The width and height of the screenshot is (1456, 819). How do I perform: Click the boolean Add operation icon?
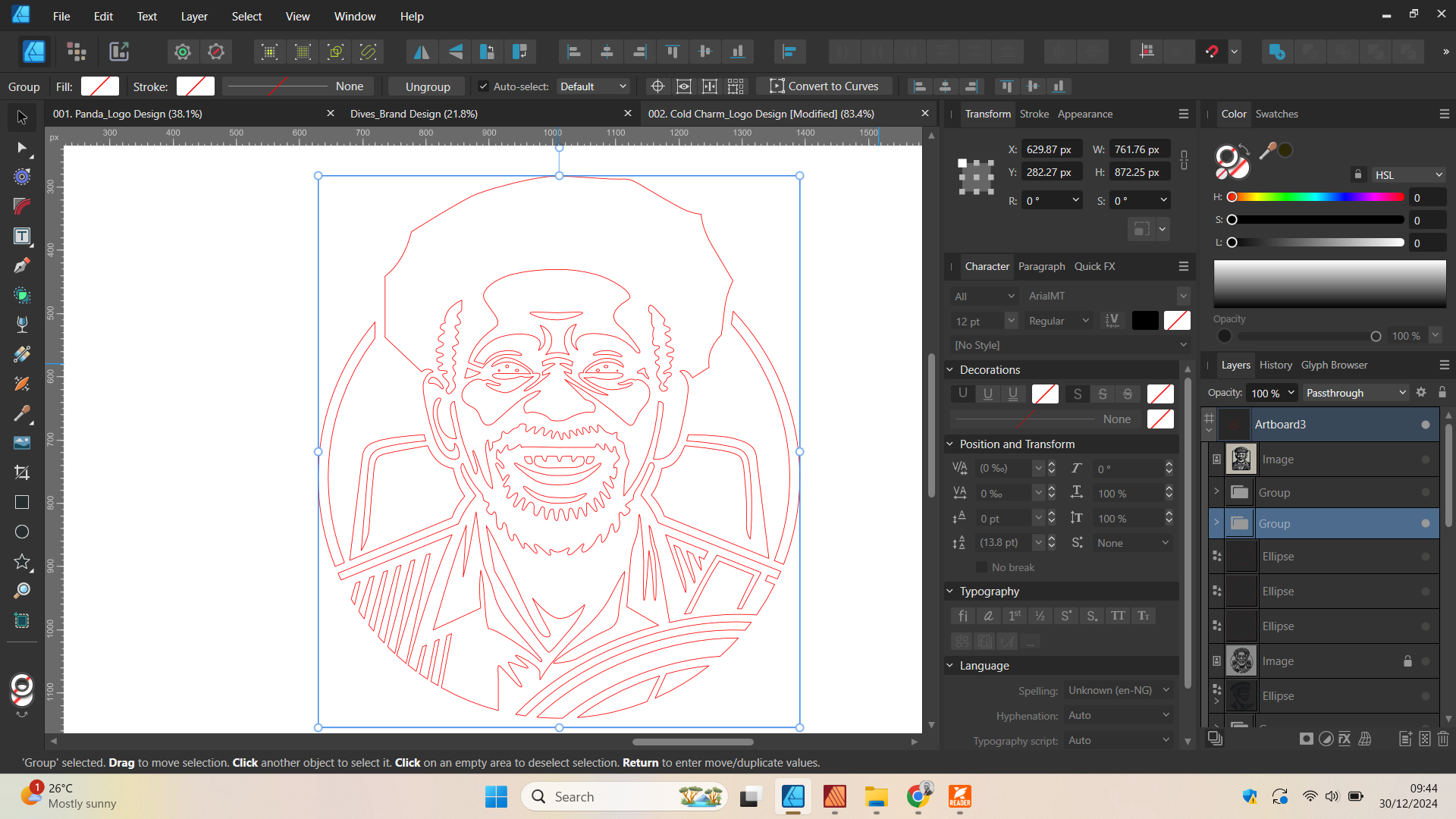click(x=1277, y=52)
